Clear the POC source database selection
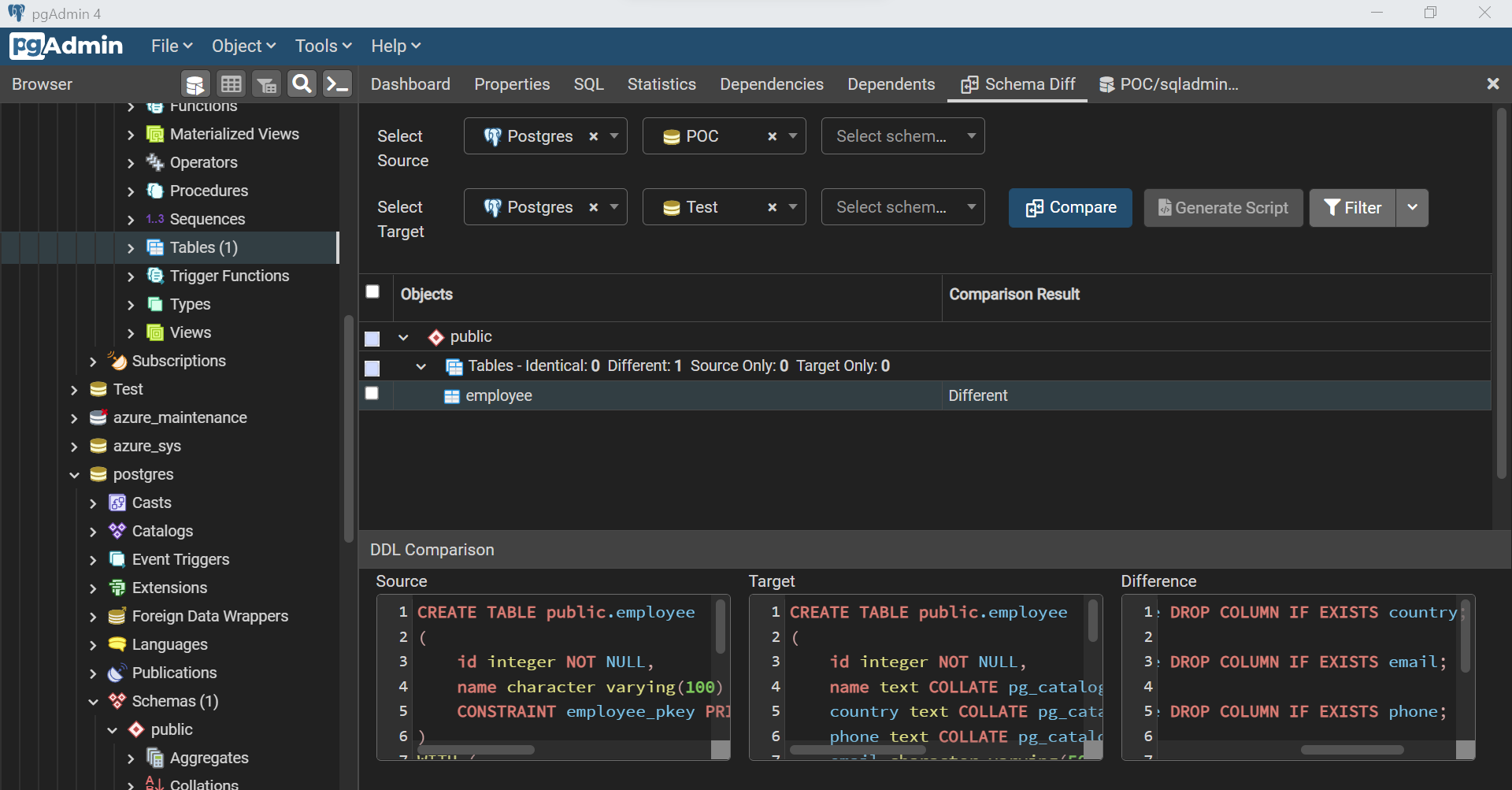 coord(773,136)
